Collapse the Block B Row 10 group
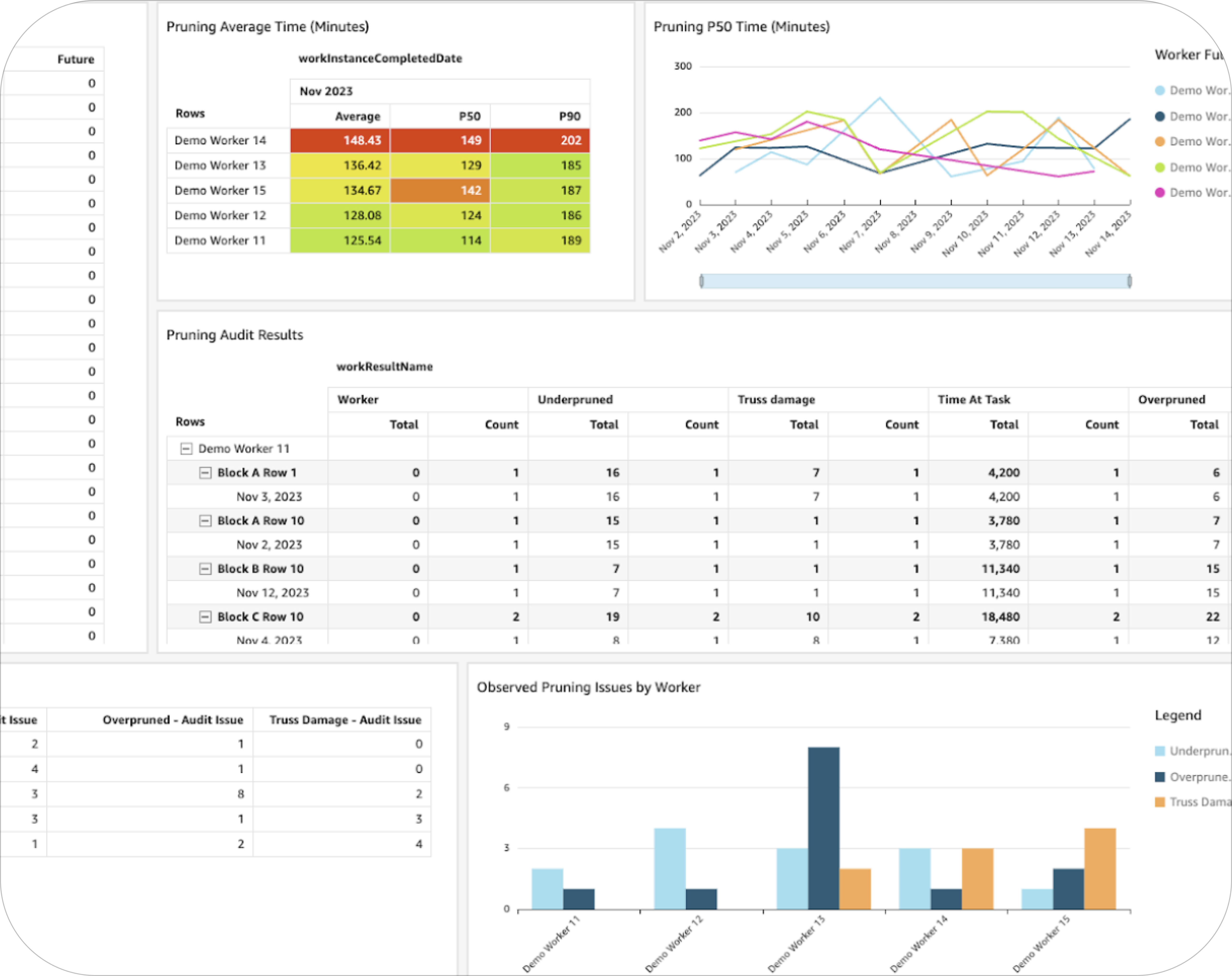This screenshot has width=1232, height=976. tap(205, 569)
